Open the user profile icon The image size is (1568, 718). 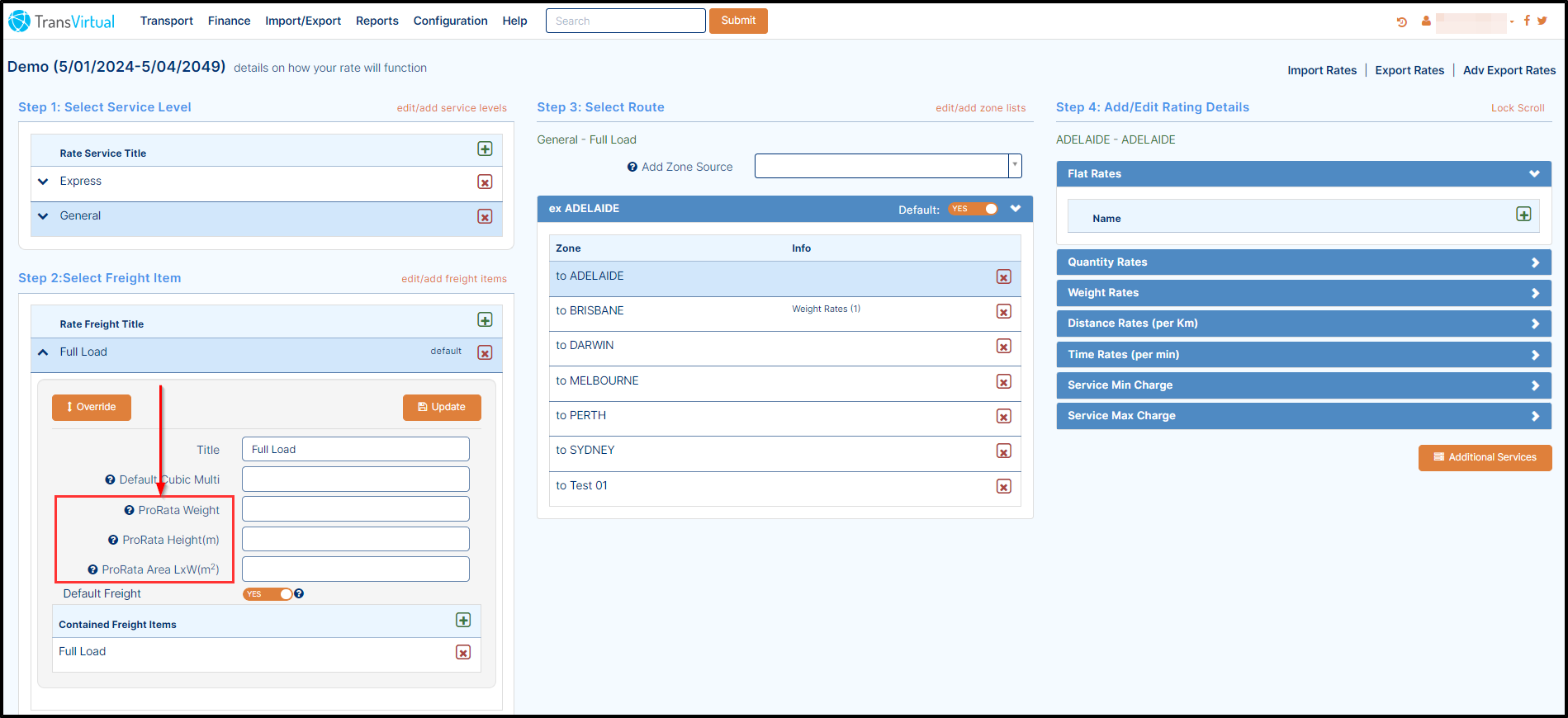[1426, 21]
